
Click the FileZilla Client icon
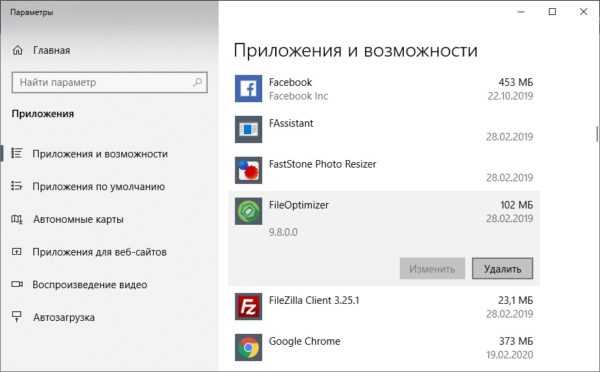(248, 307)
